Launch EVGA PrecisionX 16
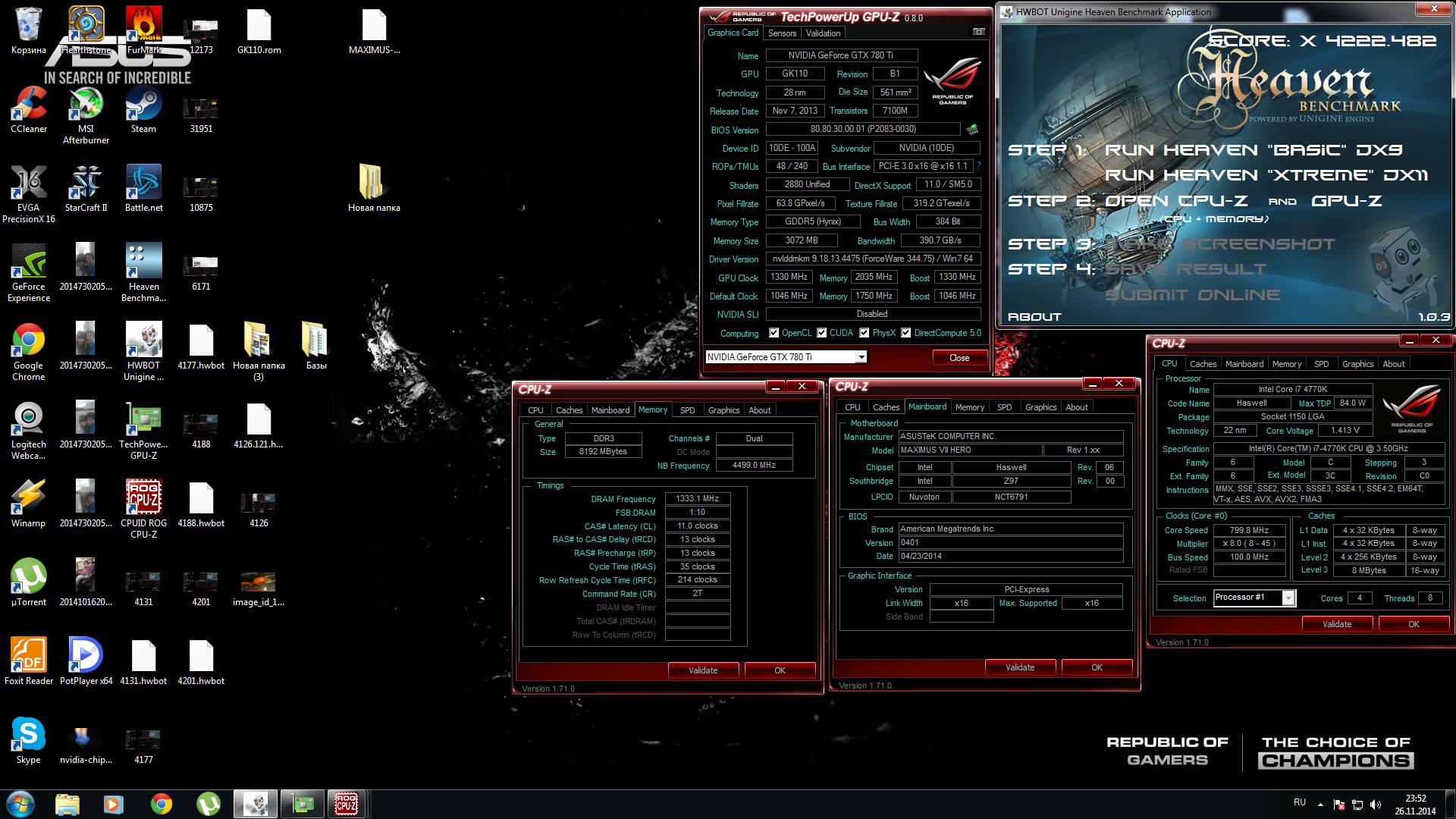Image resolution: width=1456 pixels, height=819 pixels. pos(29,194)
